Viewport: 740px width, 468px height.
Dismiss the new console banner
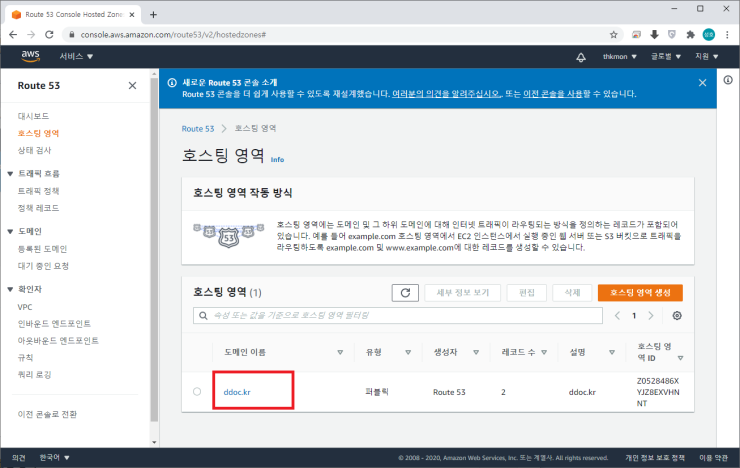point(702,82)
